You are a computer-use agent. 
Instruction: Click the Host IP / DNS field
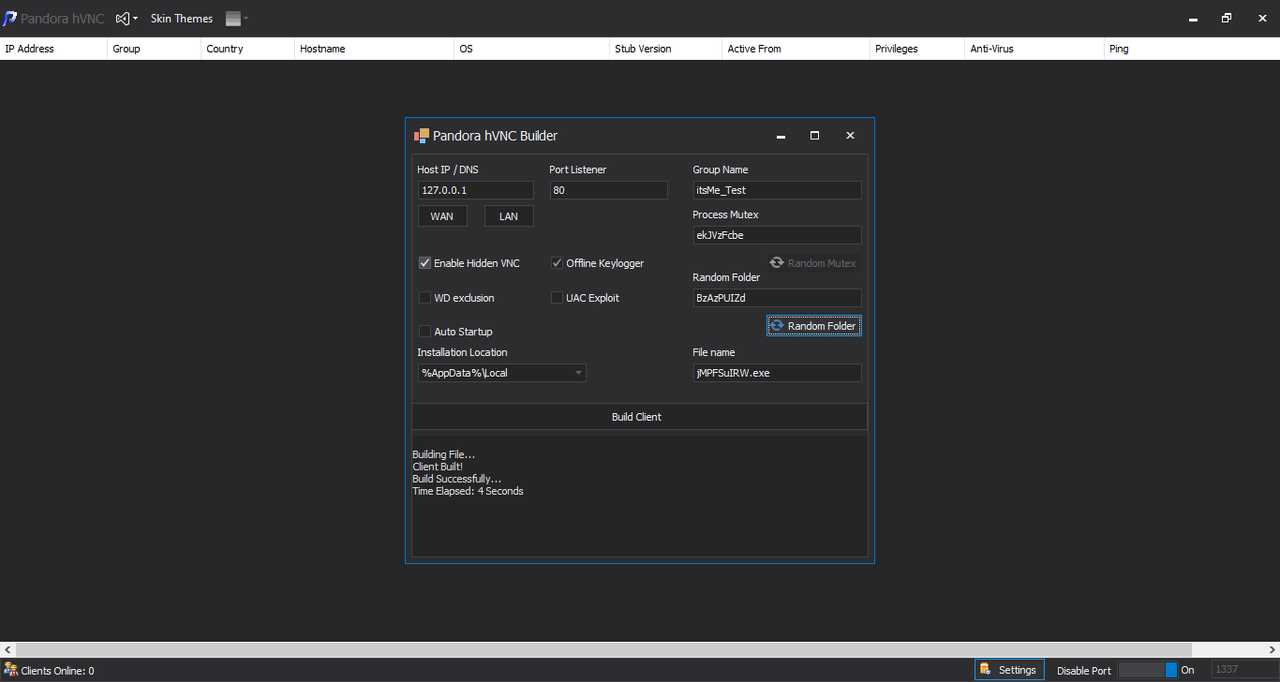pos(475,190)
